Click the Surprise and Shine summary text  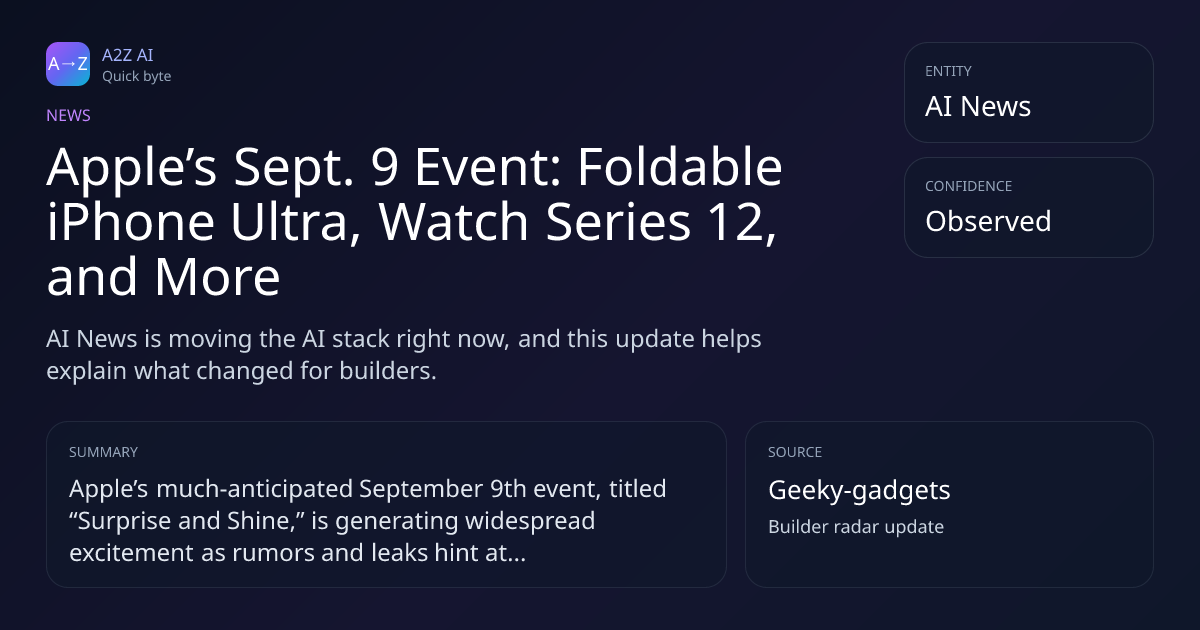[368, 521]
